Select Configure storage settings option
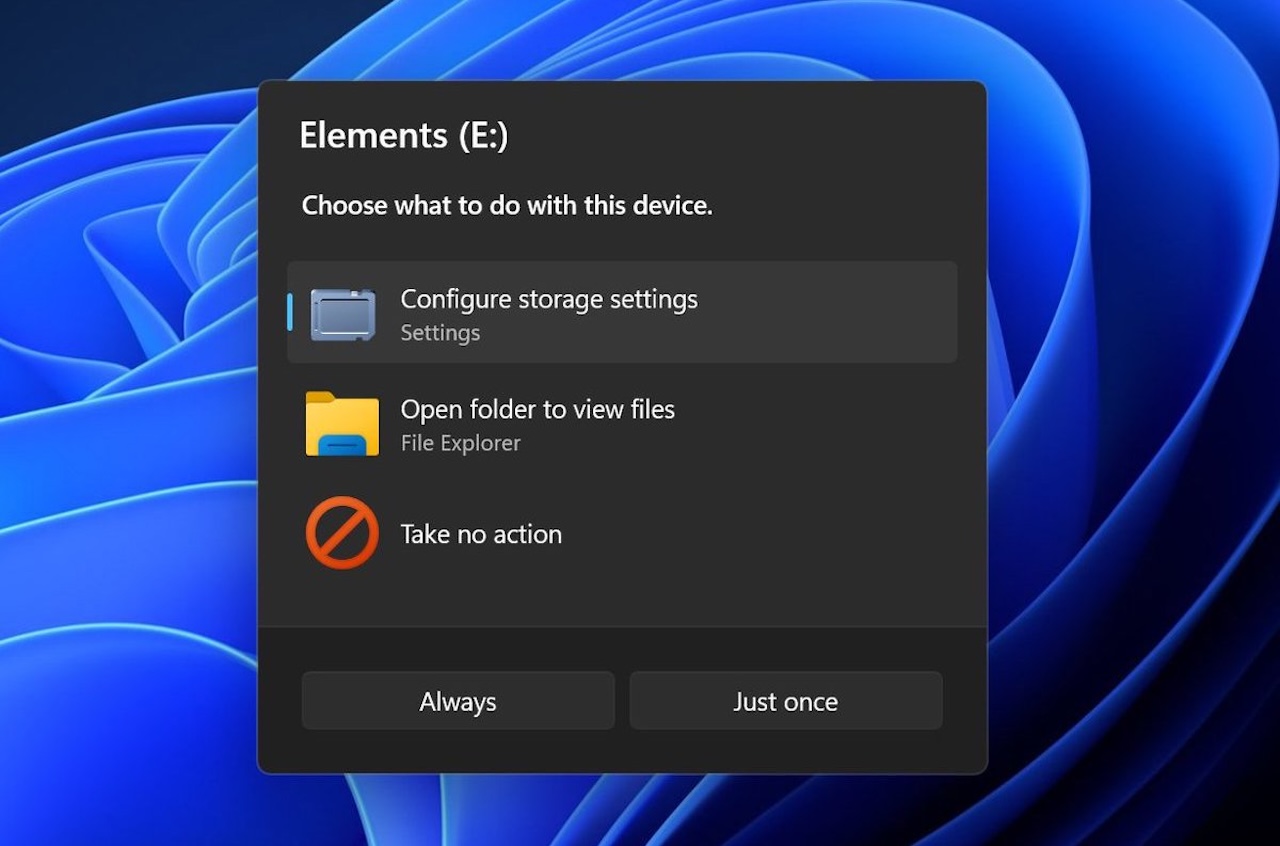Viewport: 1280px width, 846px height. (622, 312)
